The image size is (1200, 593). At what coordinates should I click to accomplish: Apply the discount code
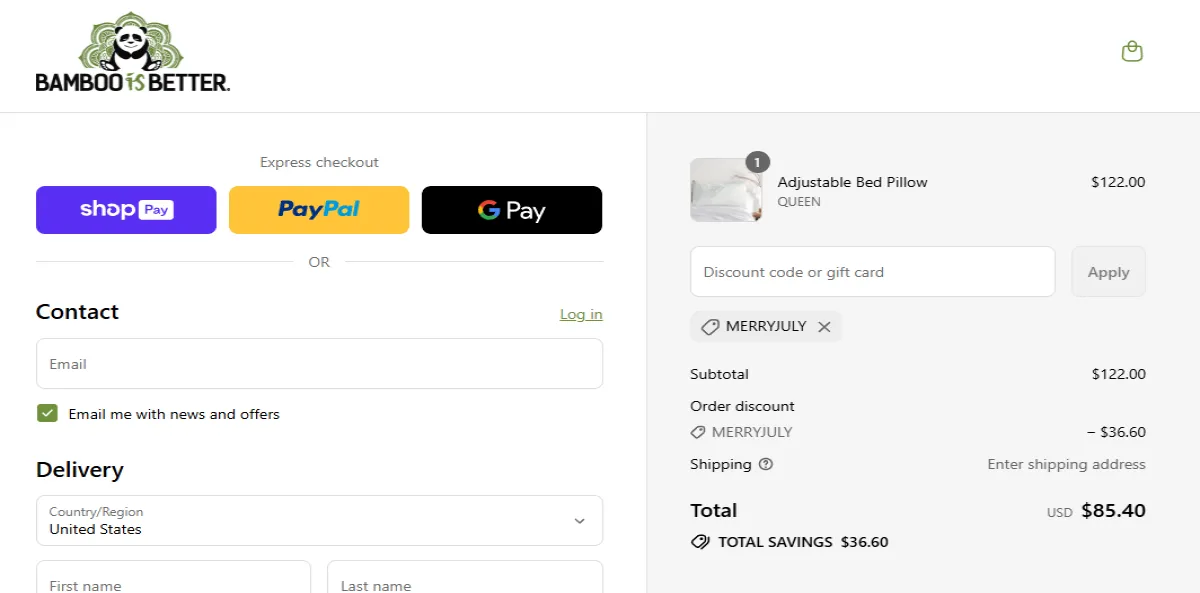[1108, 271]
